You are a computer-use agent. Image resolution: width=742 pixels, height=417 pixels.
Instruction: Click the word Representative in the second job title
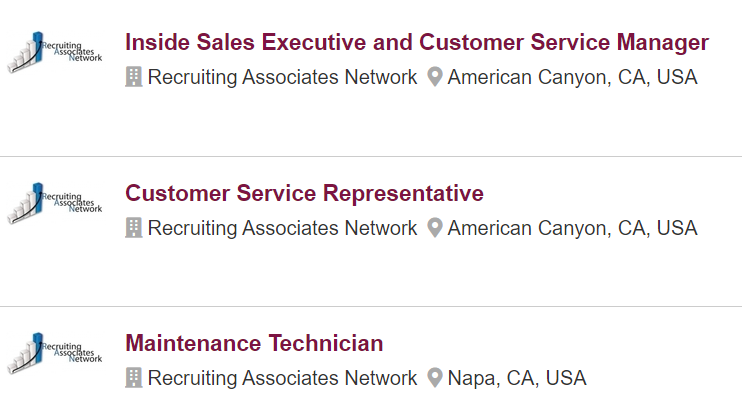[x=403, y=194]
